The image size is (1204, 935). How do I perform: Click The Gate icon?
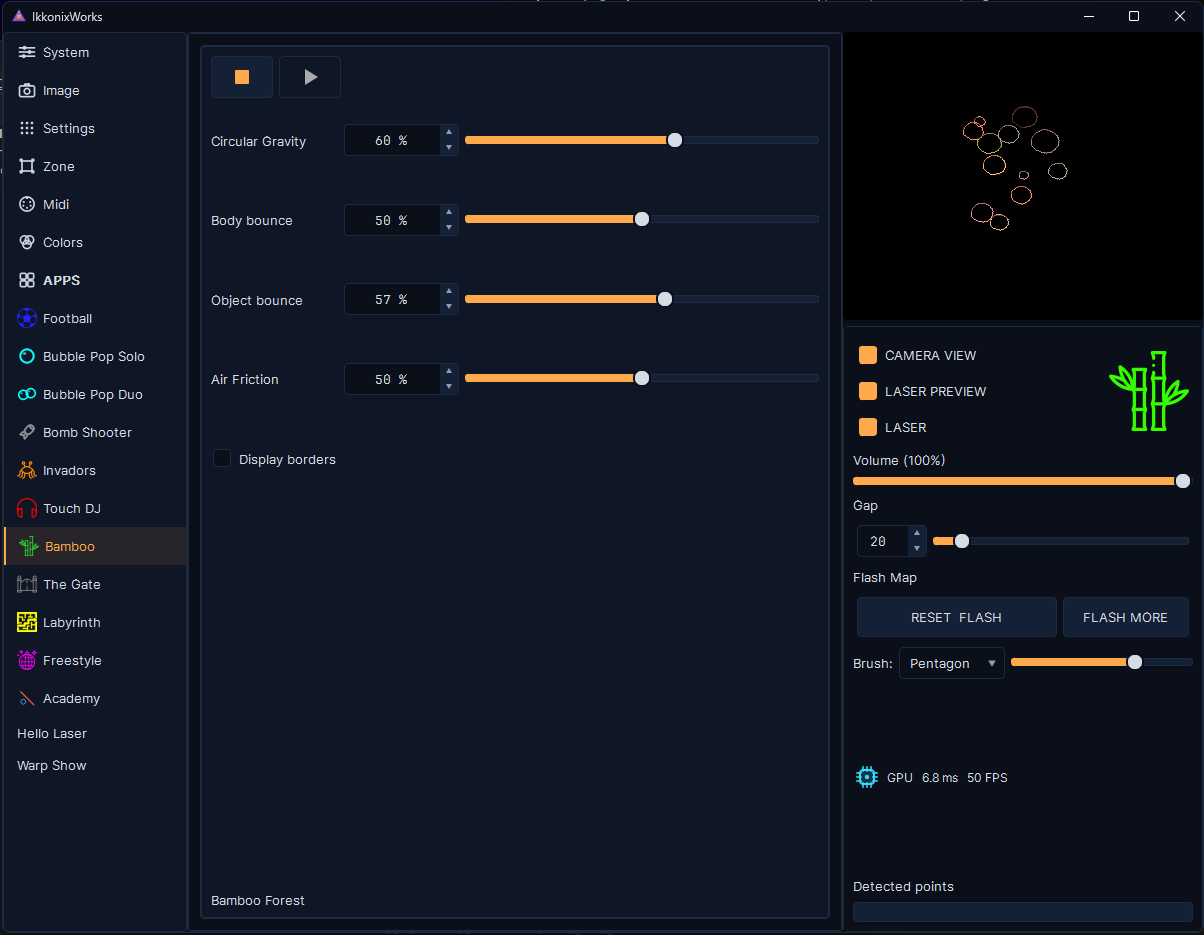(x=27, y=584)
